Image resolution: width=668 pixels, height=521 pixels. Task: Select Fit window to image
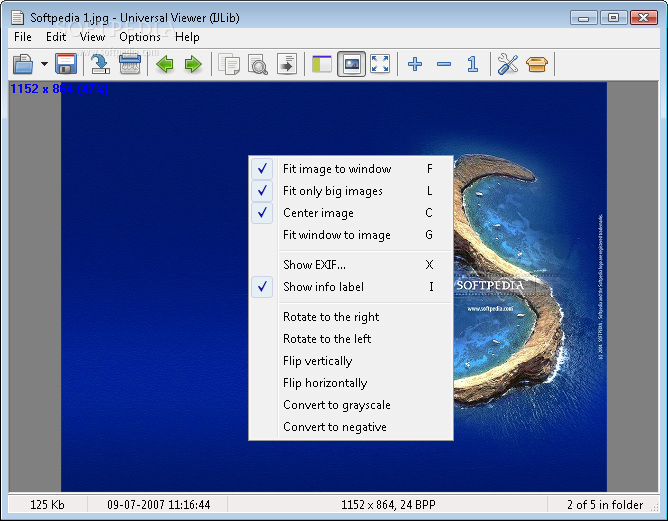[x=351, y=235]
